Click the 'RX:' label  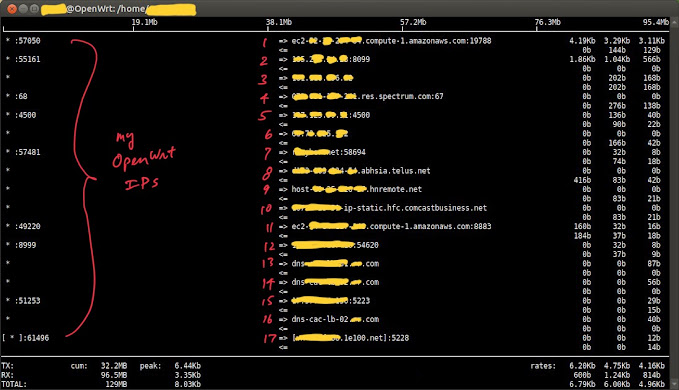point(7,375)
